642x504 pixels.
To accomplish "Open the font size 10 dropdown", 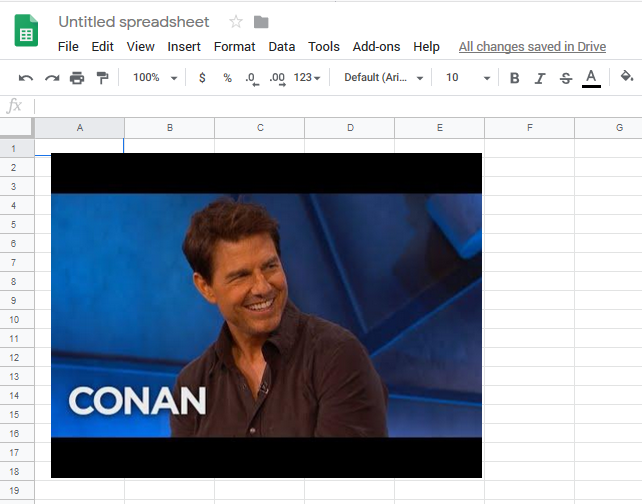I will pos(468,77).
